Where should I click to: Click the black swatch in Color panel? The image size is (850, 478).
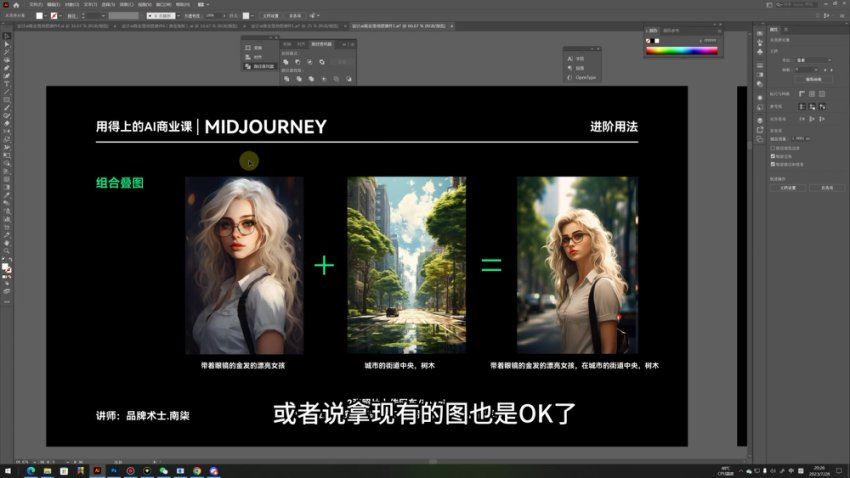653,41
